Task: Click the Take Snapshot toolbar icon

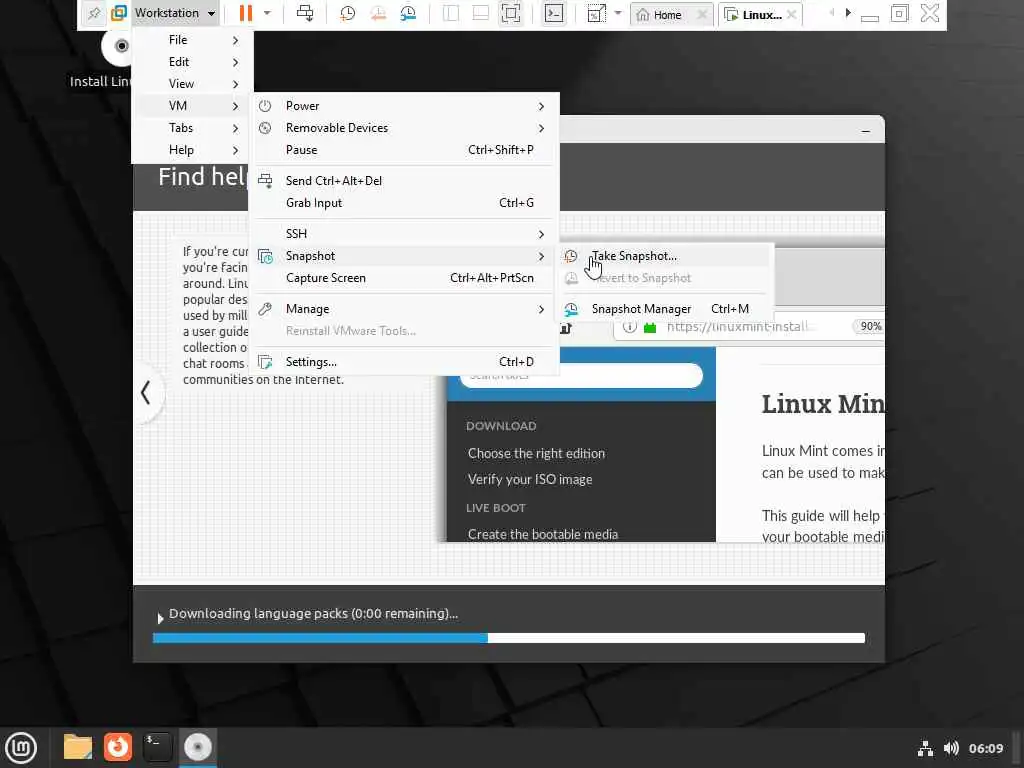Action: tap(347, 13)
